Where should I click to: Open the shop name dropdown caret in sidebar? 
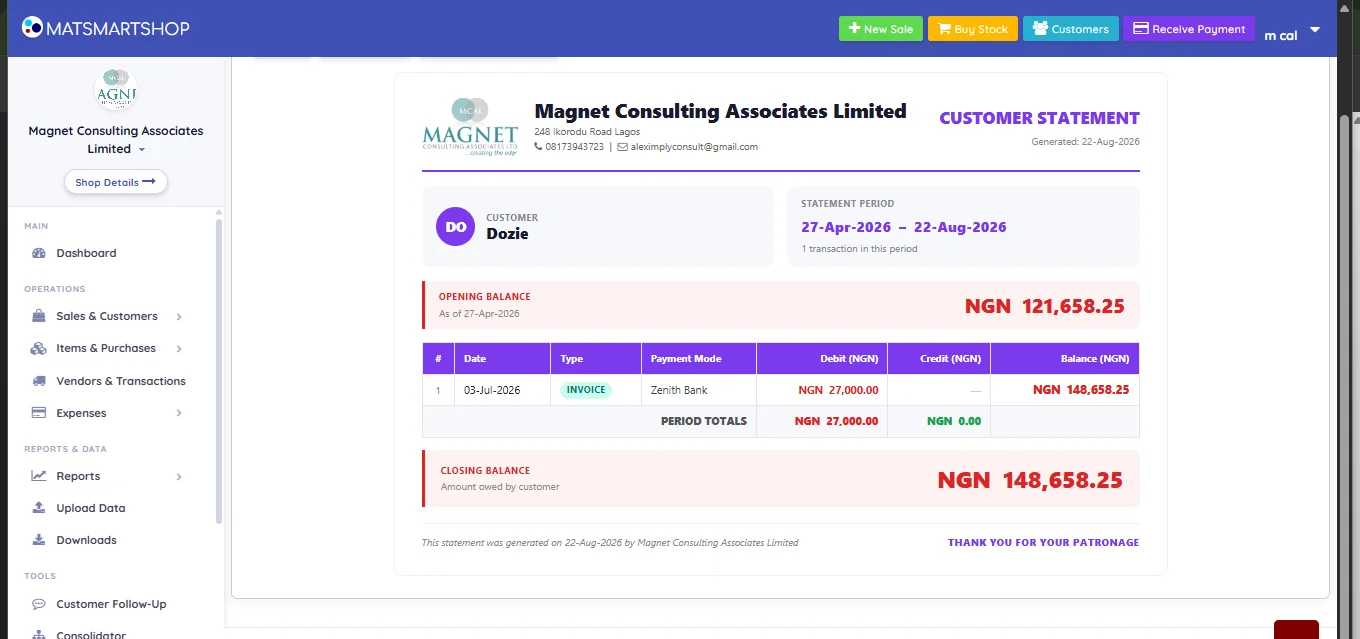(x=142, y=150)
